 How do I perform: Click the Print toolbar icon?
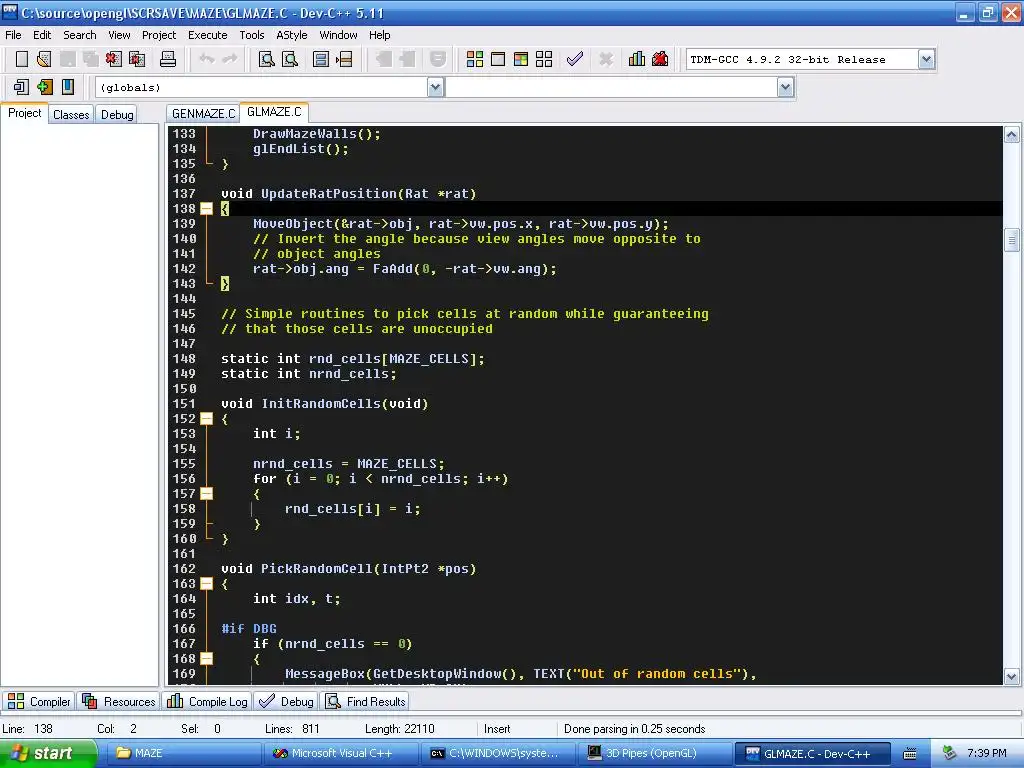point(168,59)
